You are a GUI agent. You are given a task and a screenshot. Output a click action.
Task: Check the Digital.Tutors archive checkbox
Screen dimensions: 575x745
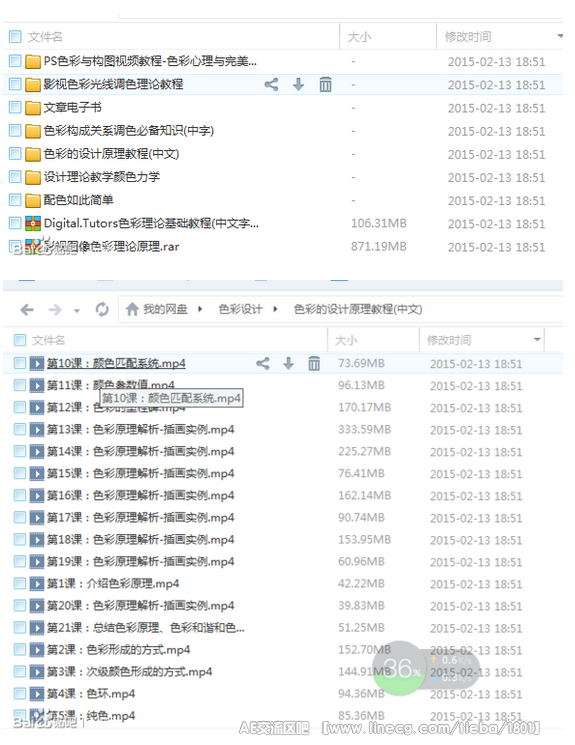click(x=15, y=223)
